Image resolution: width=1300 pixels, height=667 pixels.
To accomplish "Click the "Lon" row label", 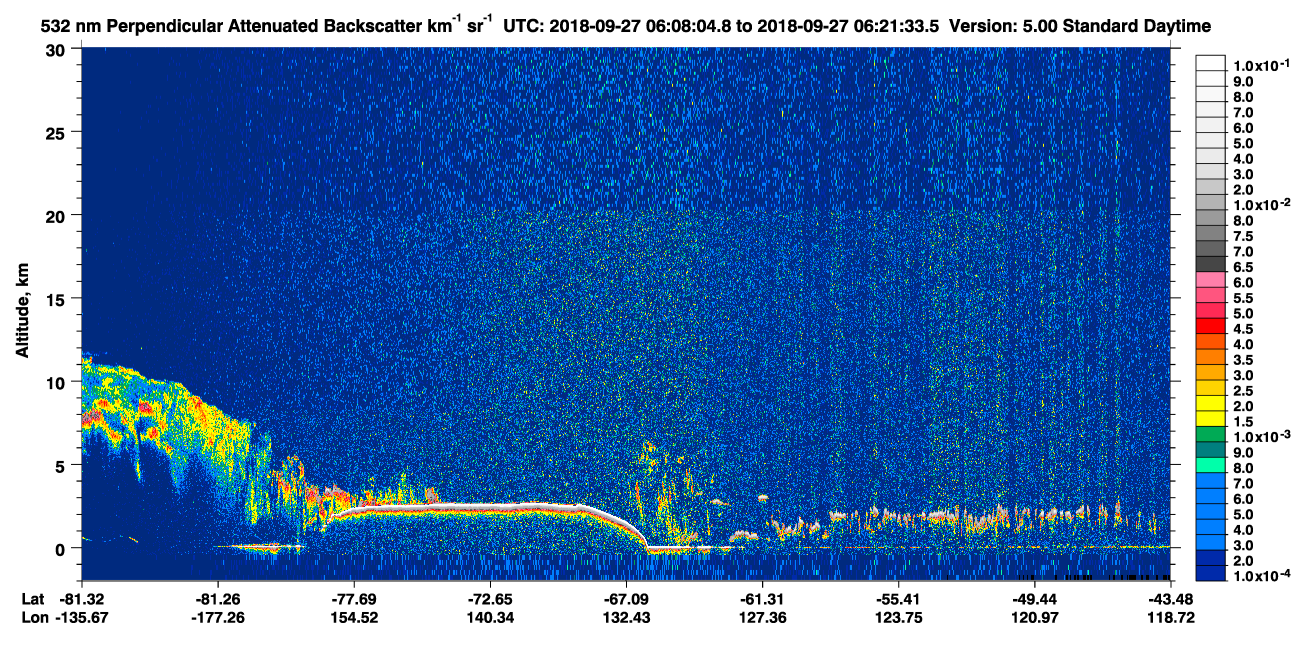I will coord(35,617).
